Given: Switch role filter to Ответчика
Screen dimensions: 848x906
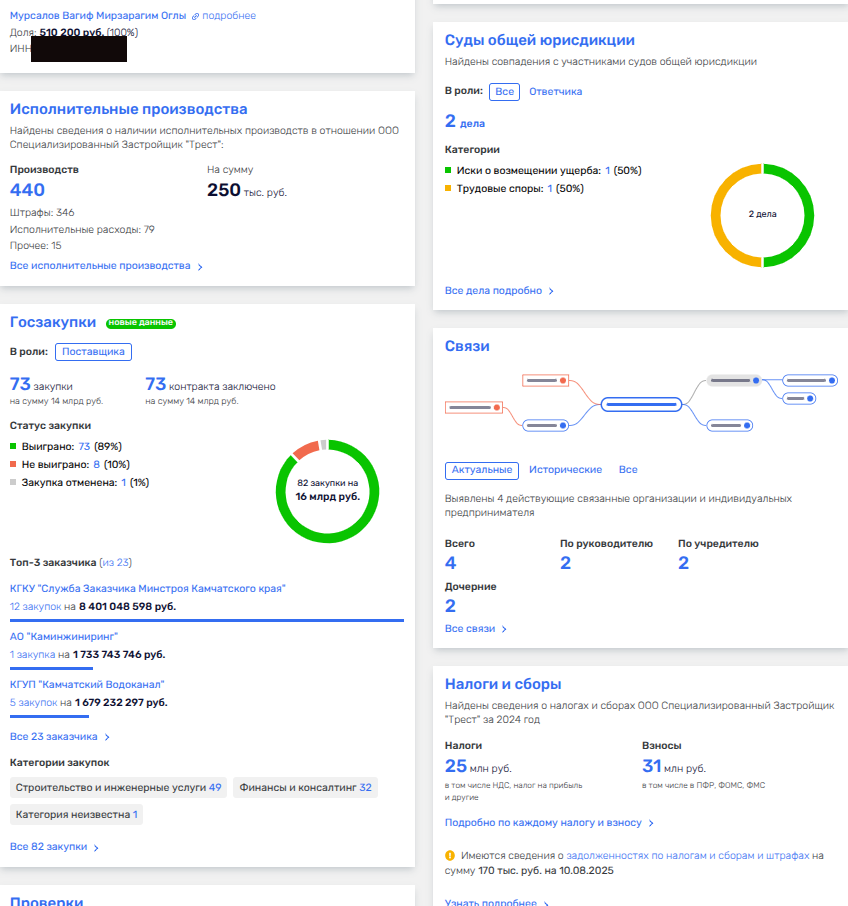Looking at the screenshot, I should click(555, 92).
